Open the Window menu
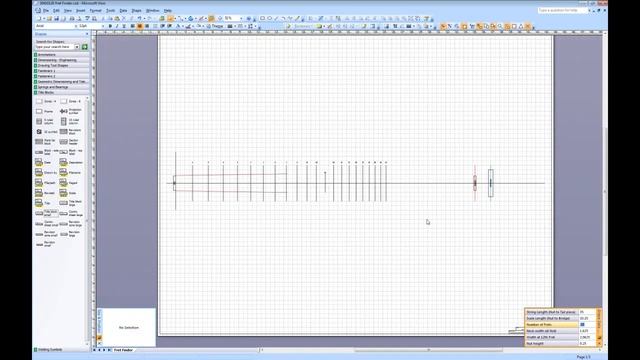 tap(153, 10)
